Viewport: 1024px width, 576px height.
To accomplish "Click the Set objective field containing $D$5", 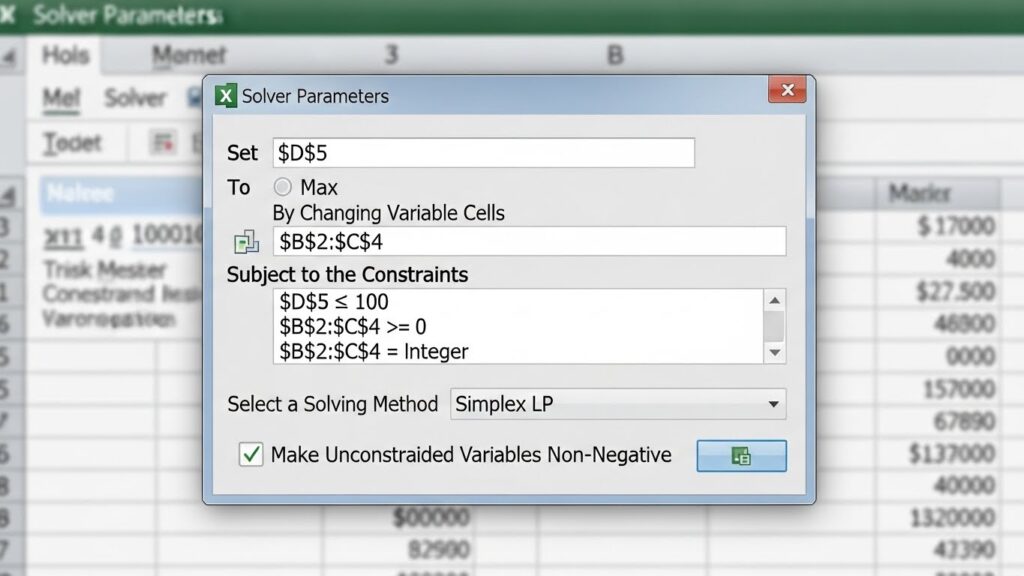I will (x=483, y=153).
